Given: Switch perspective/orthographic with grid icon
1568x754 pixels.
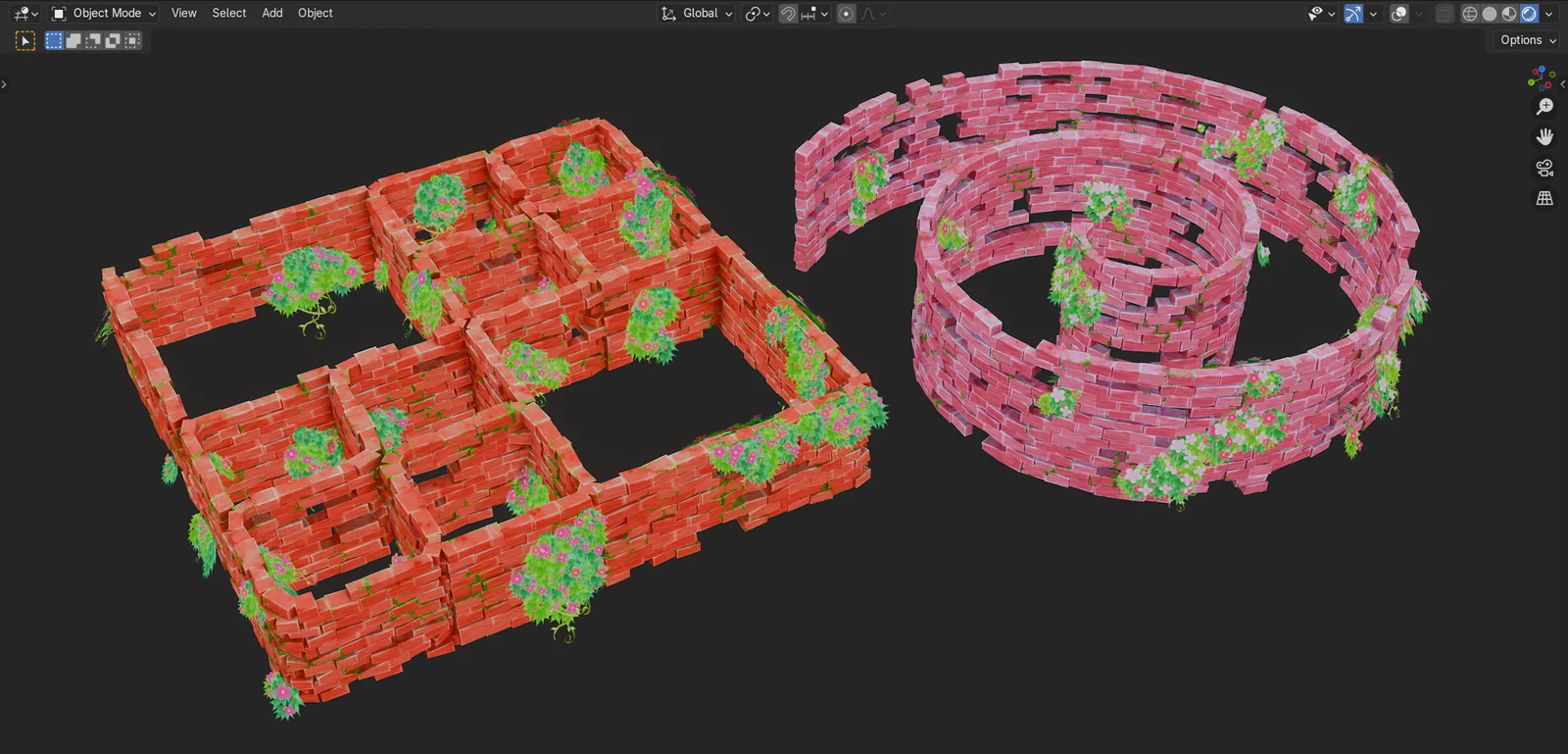Looking at the screenshot, I should 1544,198.
